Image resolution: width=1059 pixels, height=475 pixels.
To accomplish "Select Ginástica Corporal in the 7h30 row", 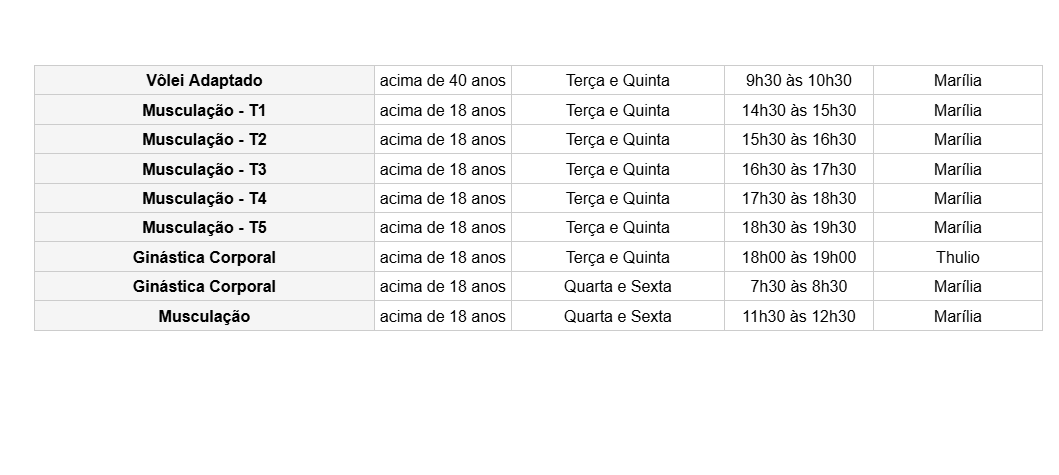I will click(204, 286).
